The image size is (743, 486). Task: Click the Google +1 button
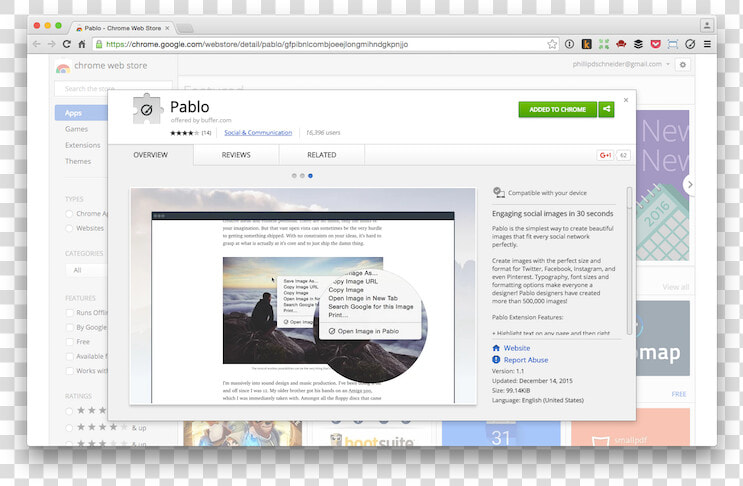pyautogui.click(x=605, y=155)
